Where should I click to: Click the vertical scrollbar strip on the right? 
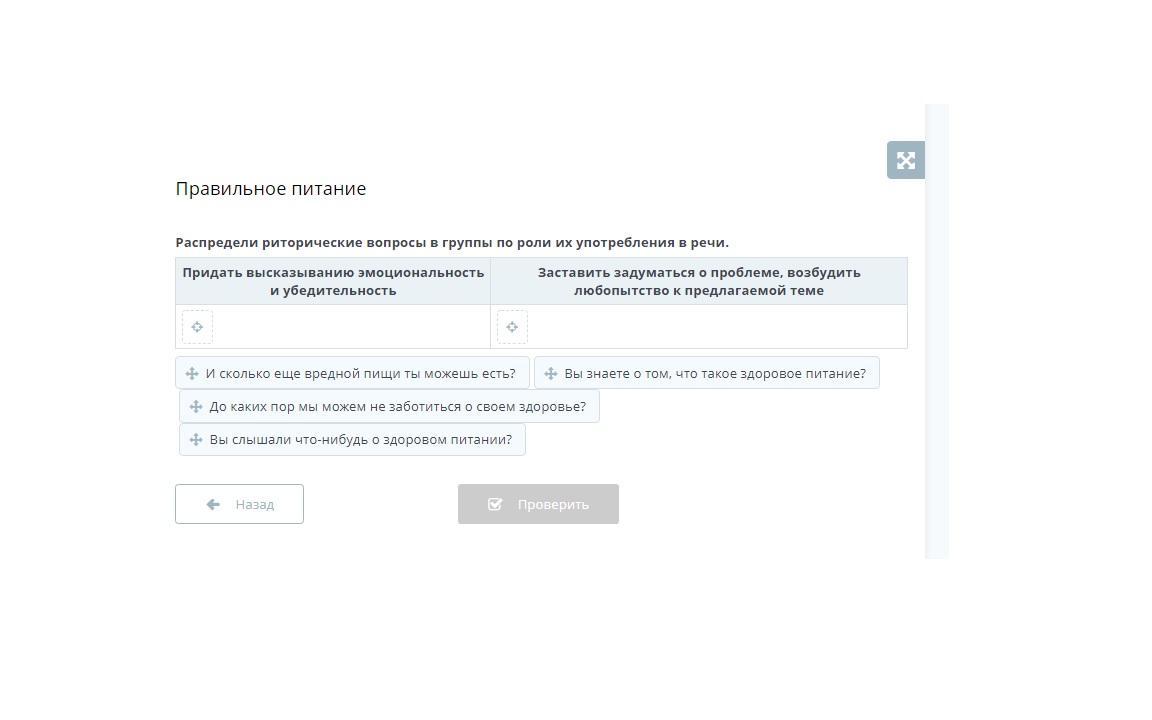pyautogui.click(x=937, y=330)
